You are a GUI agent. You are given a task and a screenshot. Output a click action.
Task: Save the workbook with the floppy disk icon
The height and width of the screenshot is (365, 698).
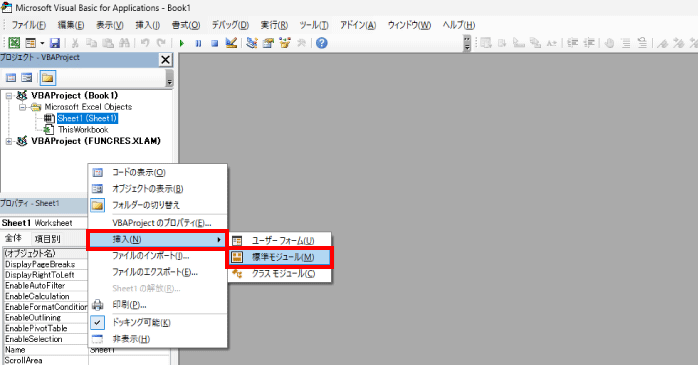(55, 43)
